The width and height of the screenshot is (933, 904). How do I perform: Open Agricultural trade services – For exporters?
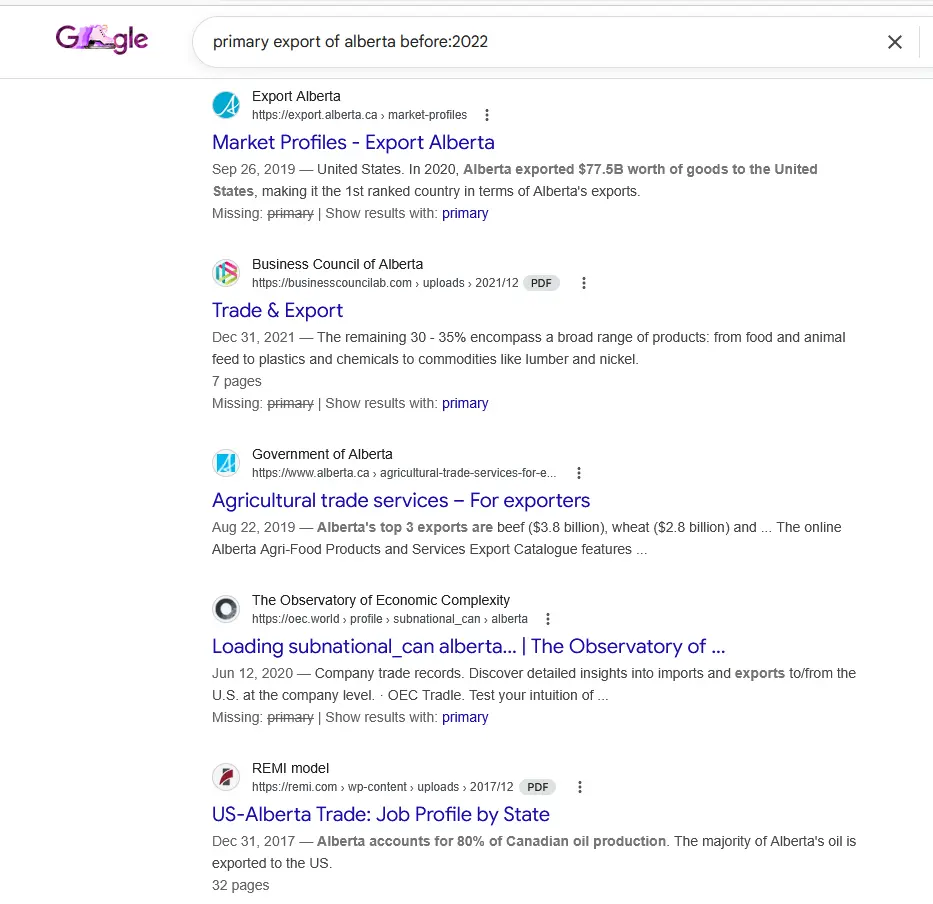pos(401,500)
